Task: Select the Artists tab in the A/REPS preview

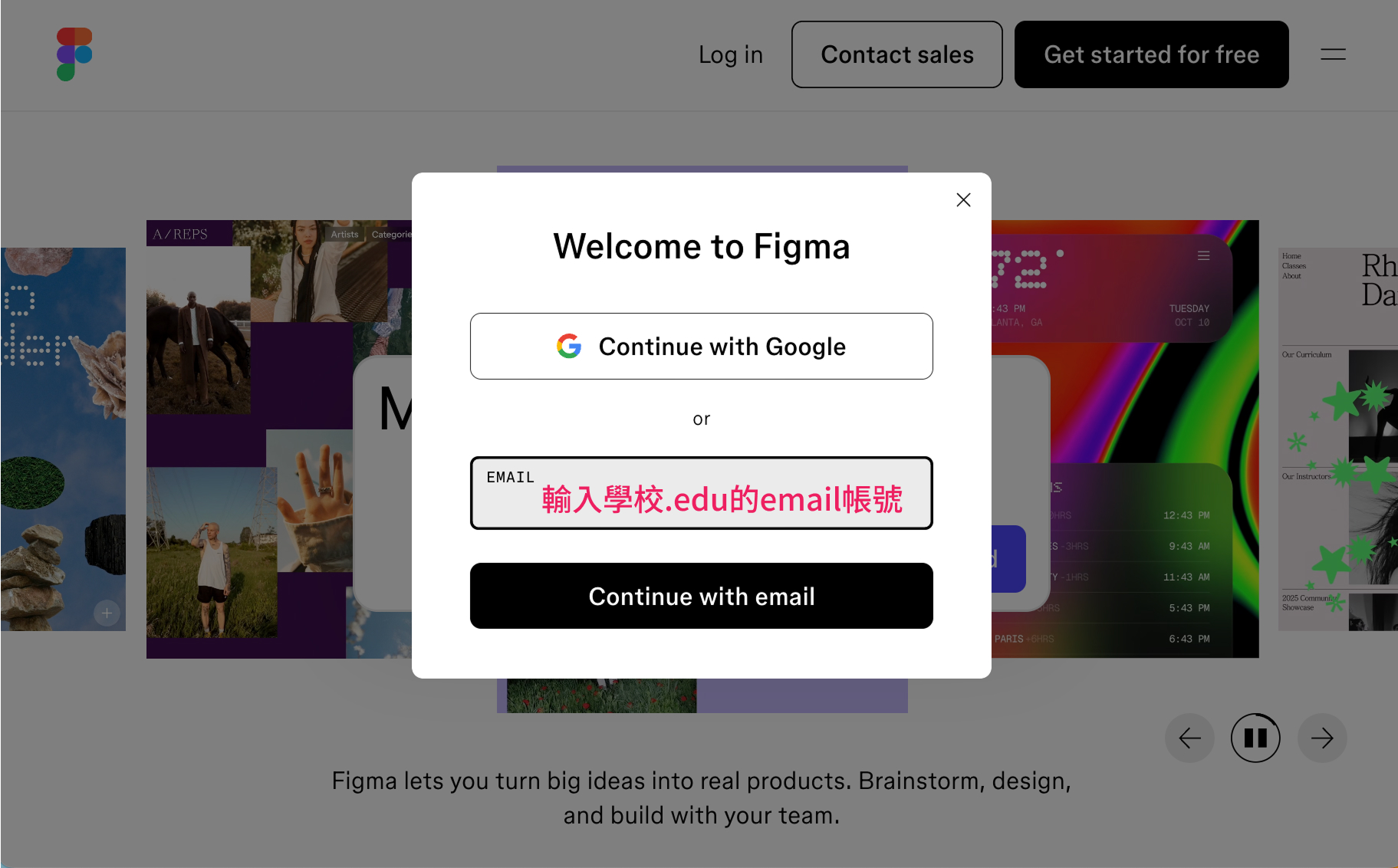Action: (x=344, y=234)
